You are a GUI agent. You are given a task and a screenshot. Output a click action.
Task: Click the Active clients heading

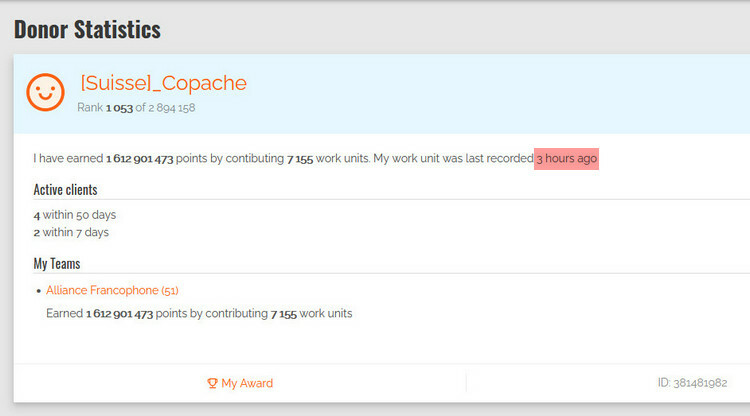click(x=66, y=190)
